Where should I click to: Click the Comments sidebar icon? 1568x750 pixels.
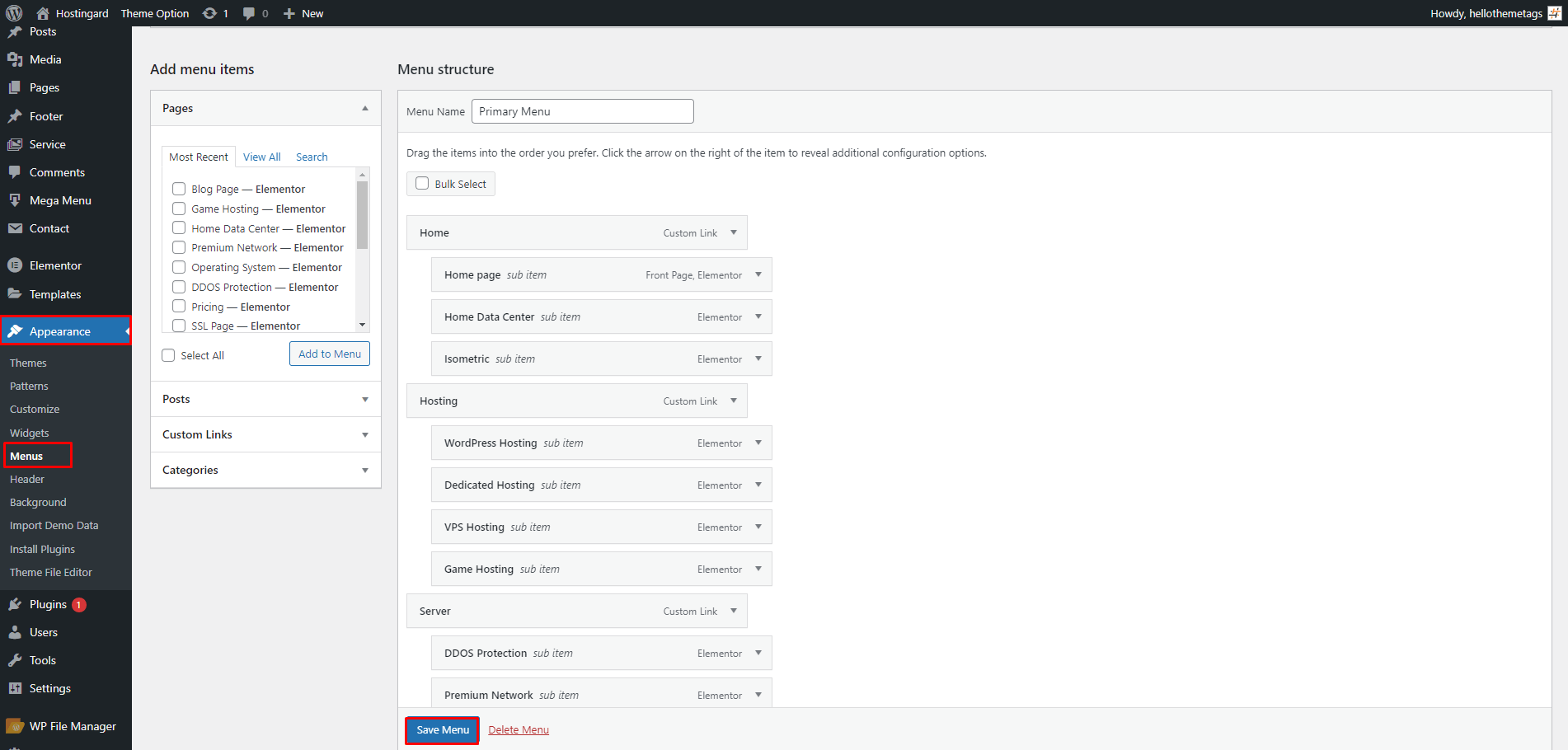15,172
